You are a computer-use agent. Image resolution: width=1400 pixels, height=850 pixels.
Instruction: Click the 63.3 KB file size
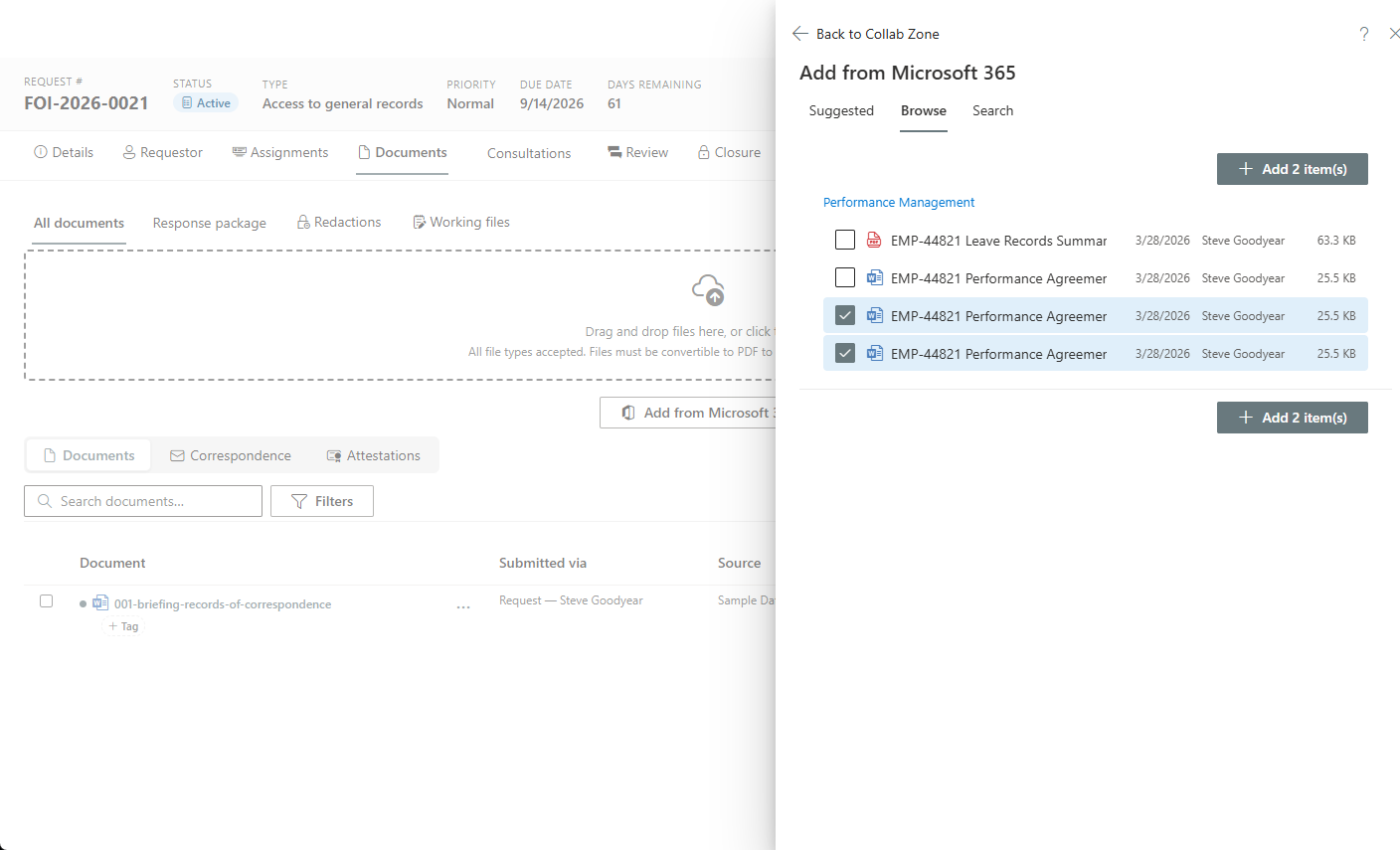pyautogui.click(x=1336, y=241)
